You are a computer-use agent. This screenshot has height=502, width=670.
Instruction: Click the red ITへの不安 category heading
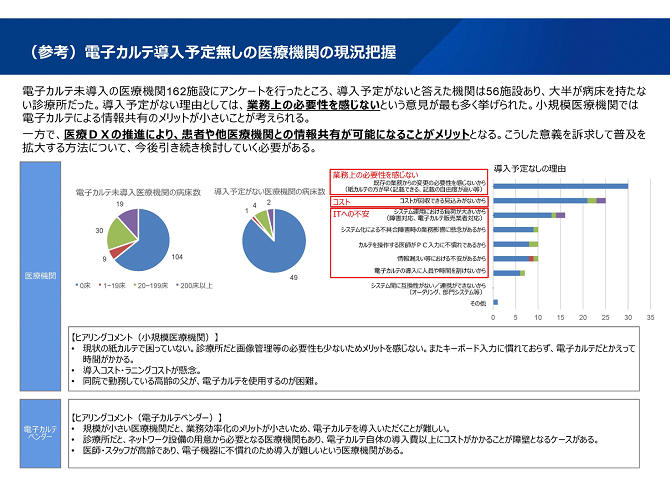click(x=351, y=214)
